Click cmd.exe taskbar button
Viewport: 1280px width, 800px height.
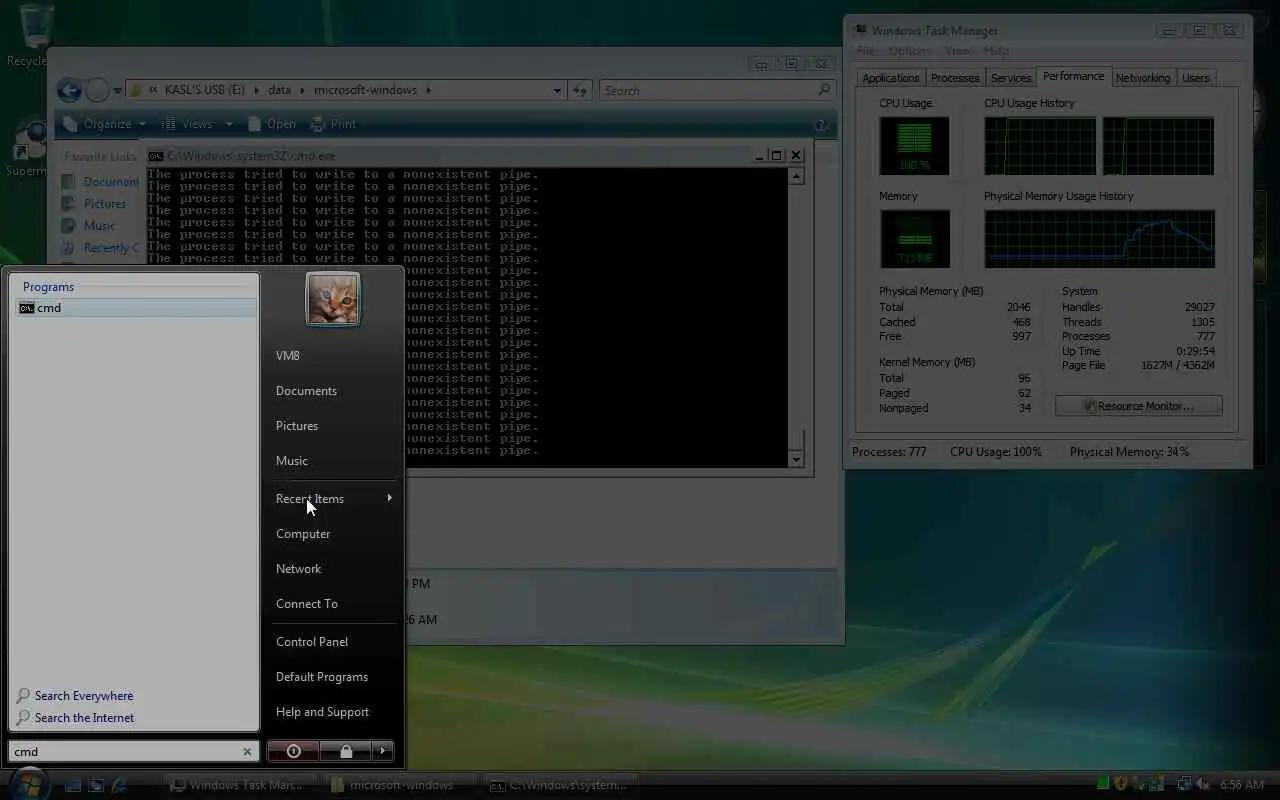point(560,785)
